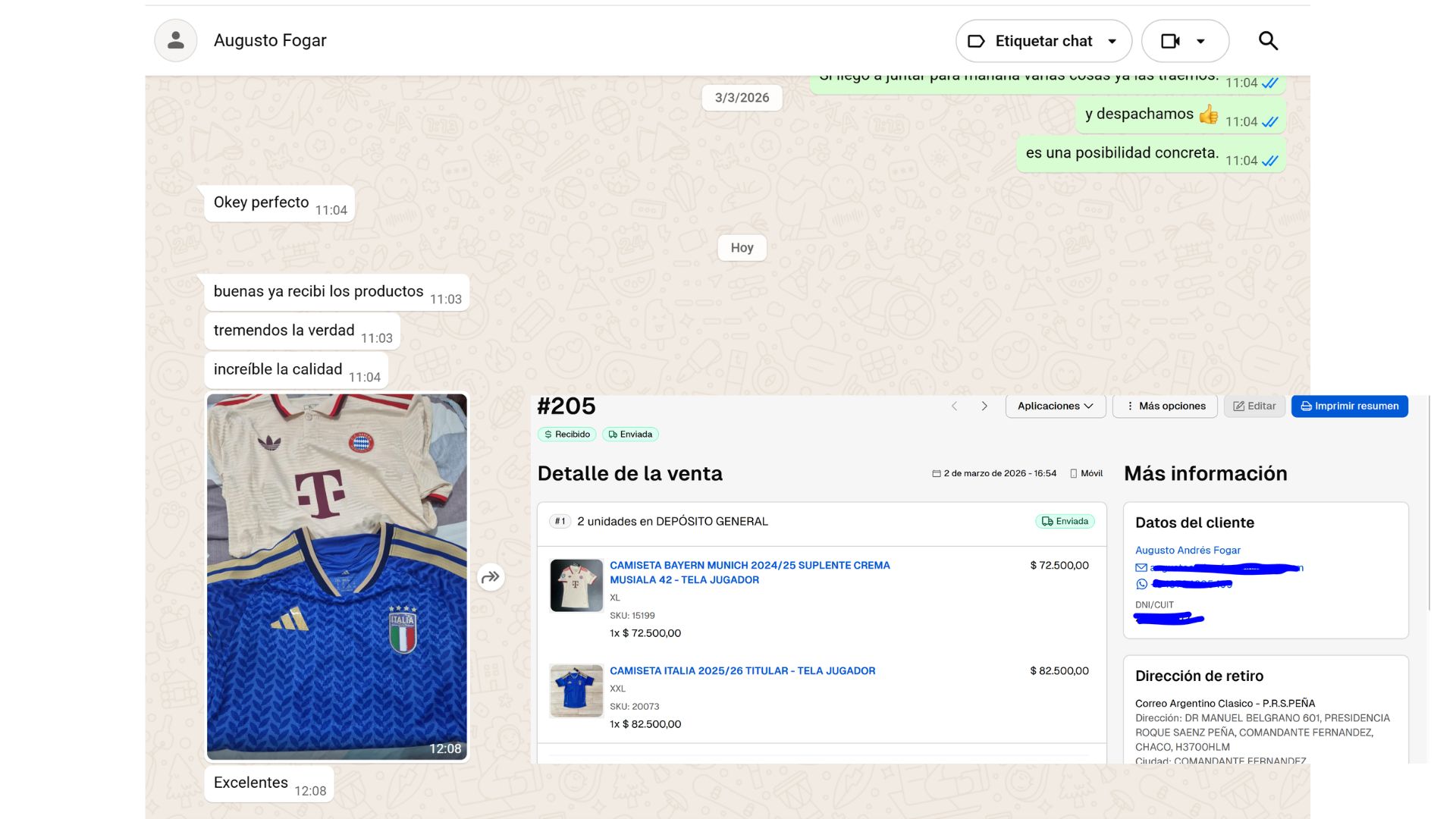Click the video call camera icon

click(1170, 41)
